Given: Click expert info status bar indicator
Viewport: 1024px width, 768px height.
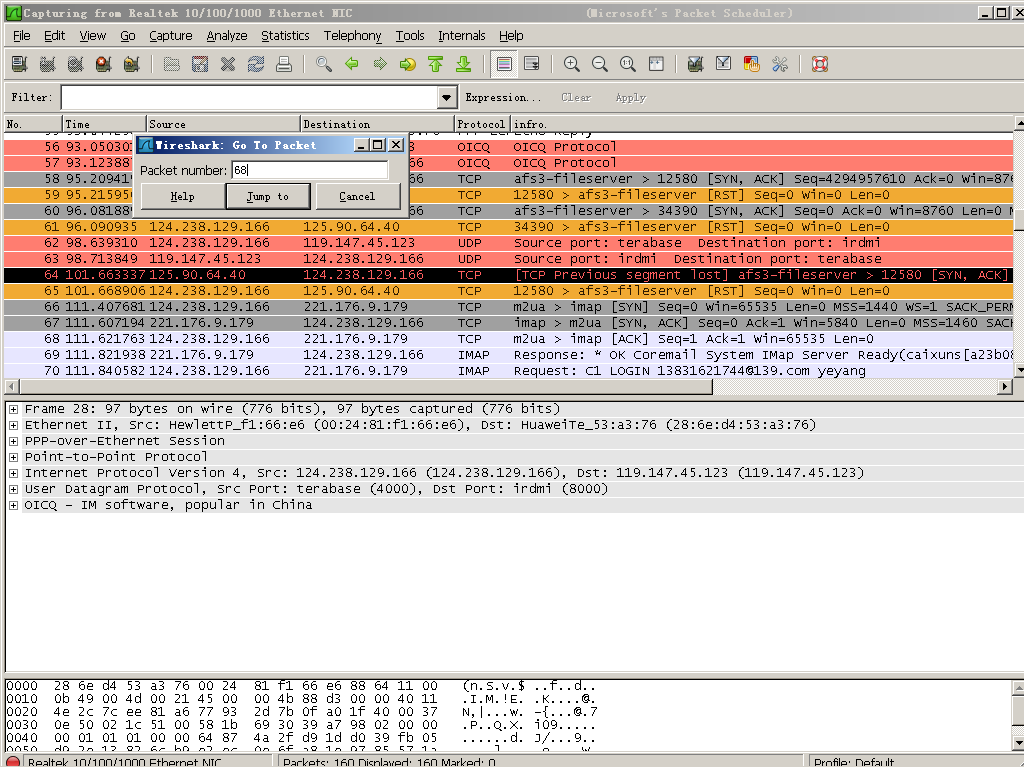Looking at the screenshot, I should [x=13, y=762].
